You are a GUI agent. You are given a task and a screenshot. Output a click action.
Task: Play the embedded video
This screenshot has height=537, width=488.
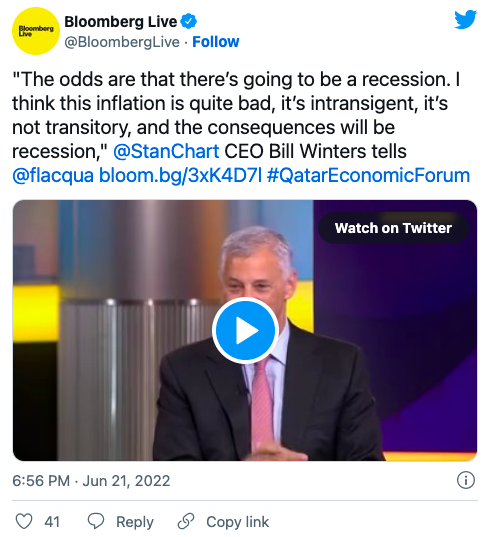[x=245, y=330]
